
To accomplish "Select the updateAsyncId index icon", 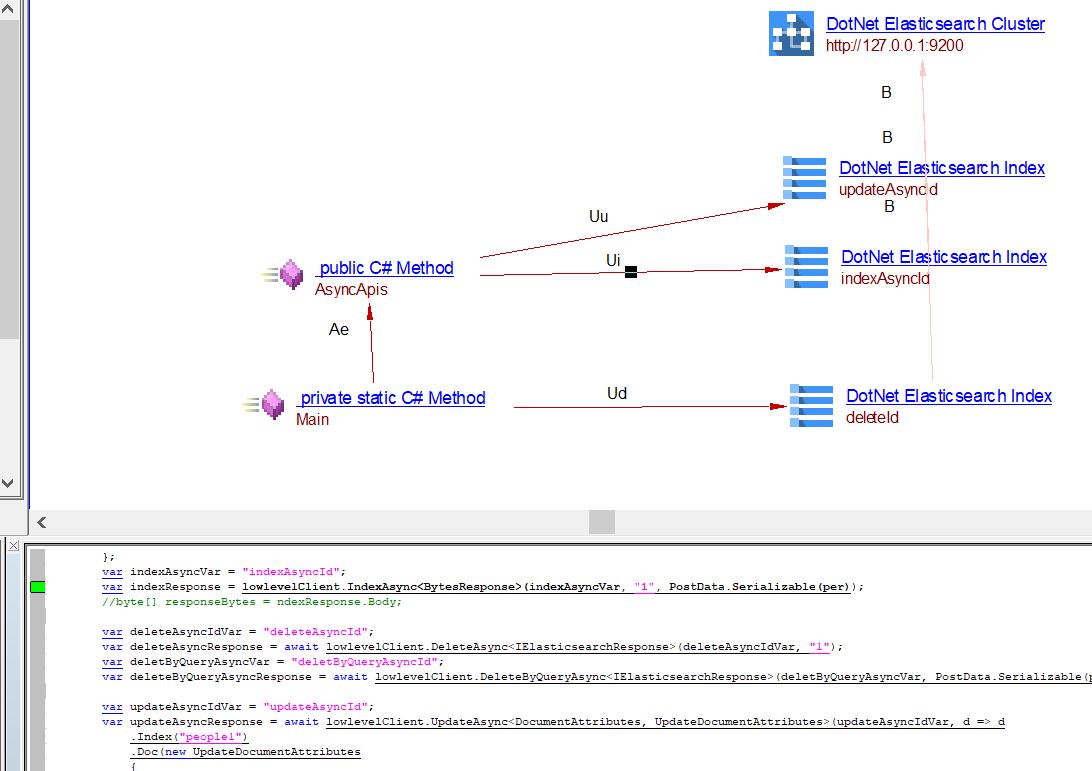I will [805, 177].
